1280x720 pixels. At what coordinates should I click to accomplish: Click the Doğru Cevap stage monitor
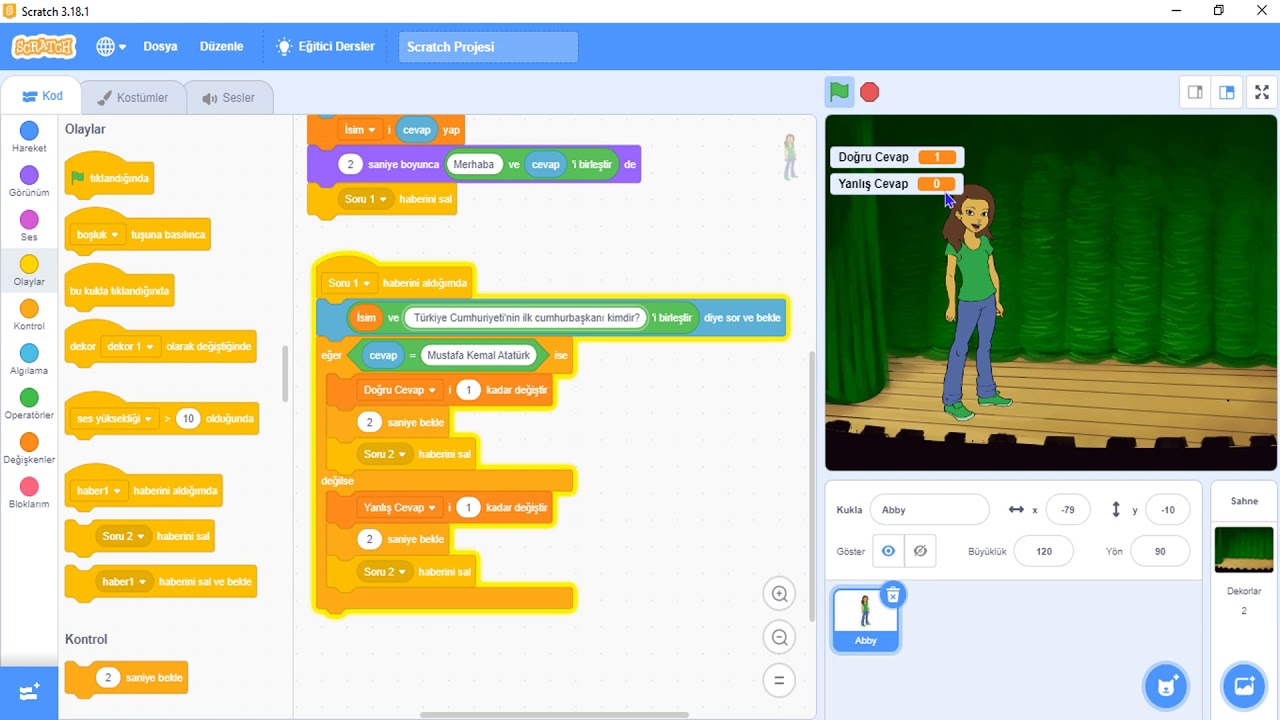pyautogui.click(x=897, y=157)
